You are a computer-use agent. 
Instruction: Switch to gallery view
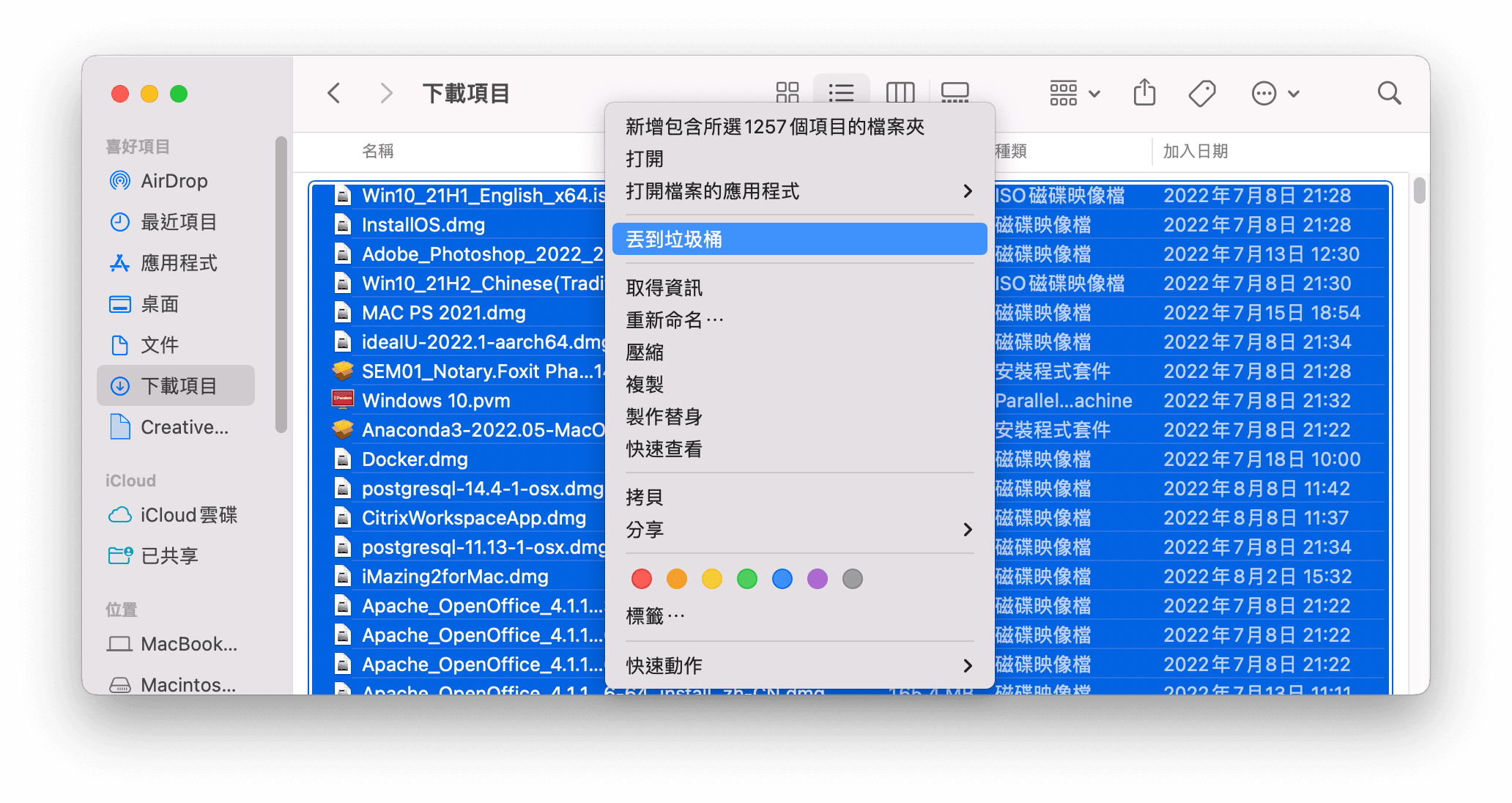[955, 93]
